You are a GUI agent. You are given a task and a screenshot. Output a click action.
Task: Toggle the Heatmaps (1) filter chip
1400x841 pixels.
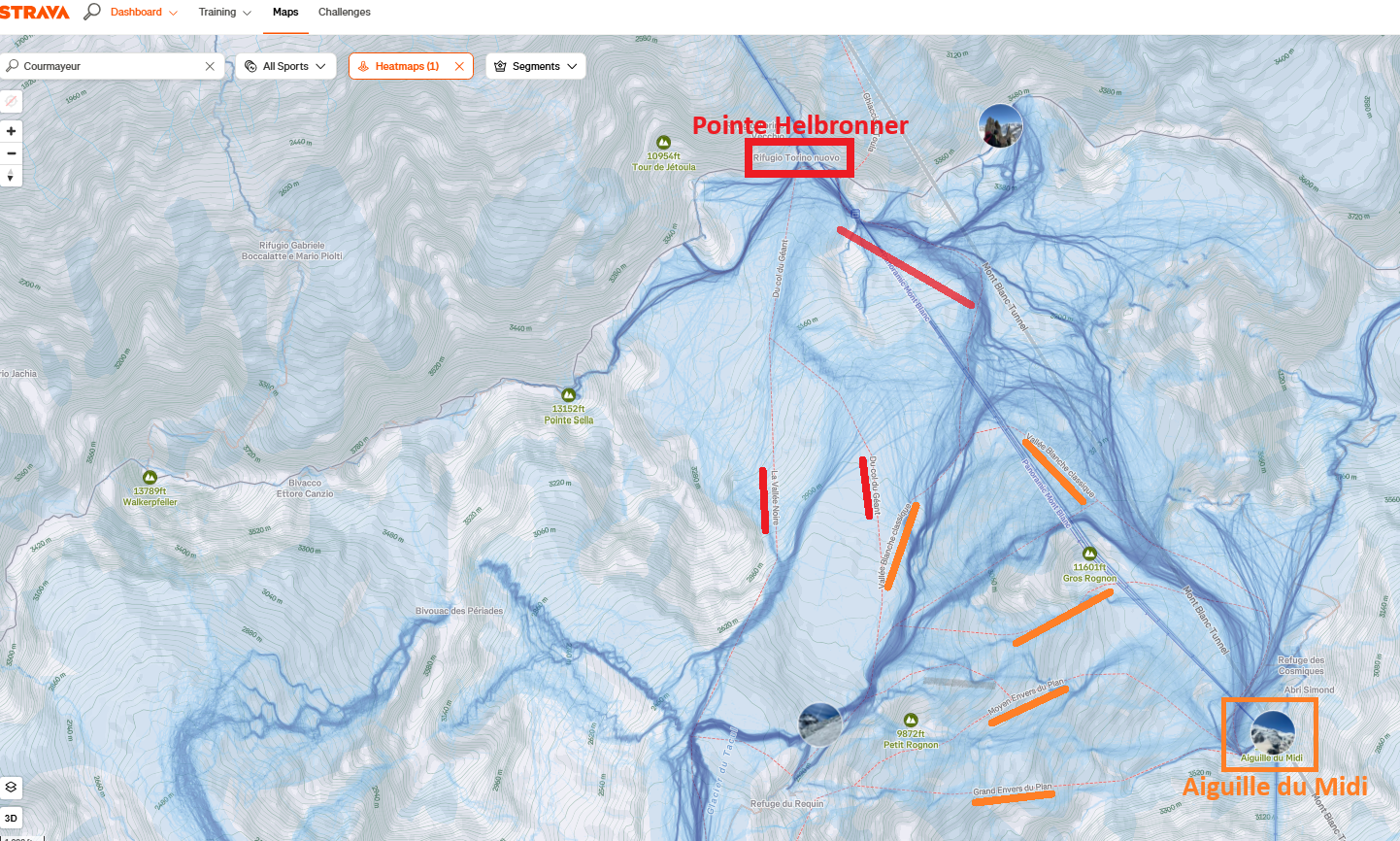point(400,66)
